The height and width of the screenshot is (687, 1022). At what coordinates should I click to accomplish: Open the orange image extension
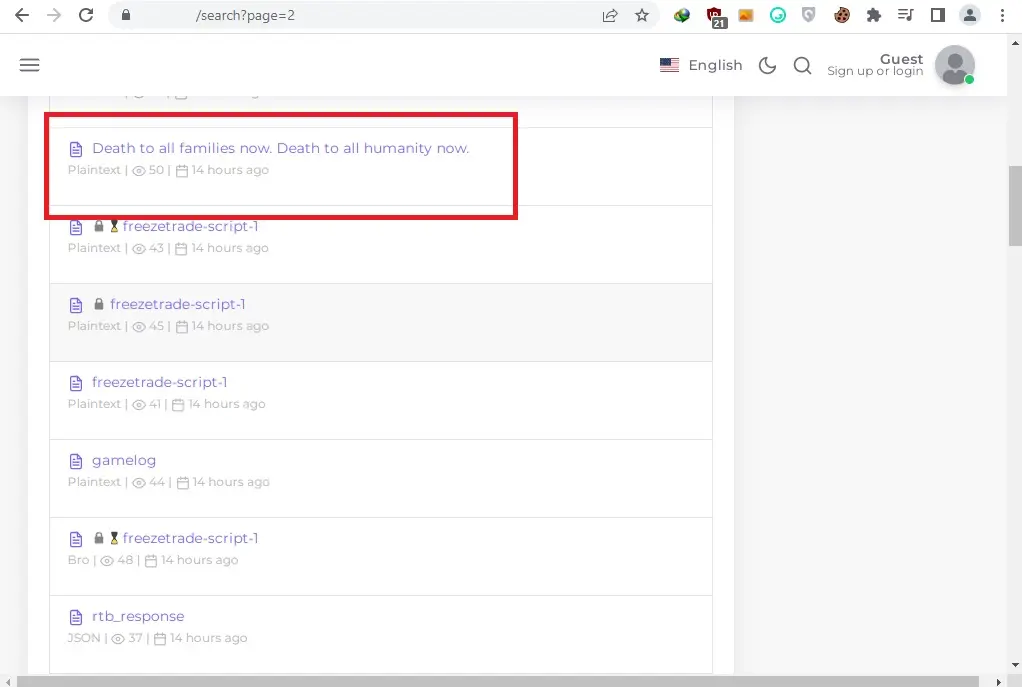746,15
